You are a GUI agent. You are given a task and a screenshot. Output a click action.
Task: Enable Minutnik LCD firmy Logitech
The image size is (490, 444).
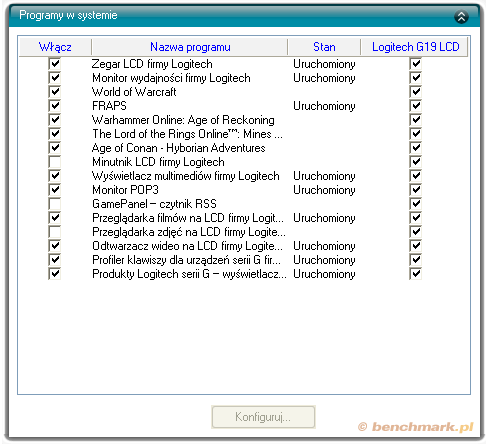coord(55,162)
